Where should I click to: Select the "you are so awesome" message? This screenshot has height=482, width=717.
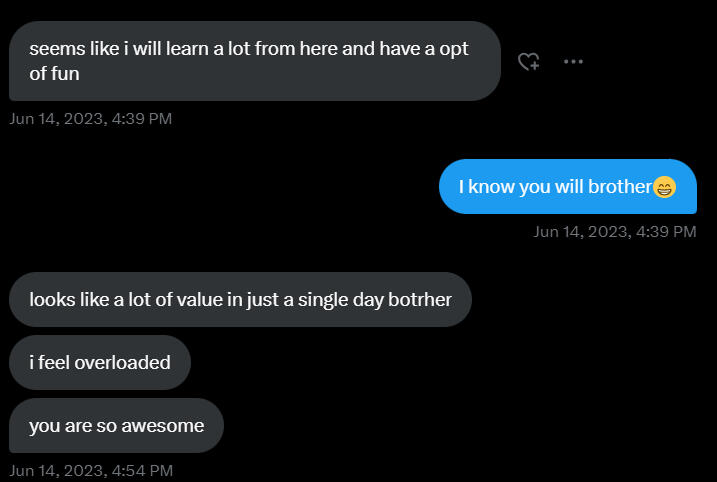[x=116, y=426]
